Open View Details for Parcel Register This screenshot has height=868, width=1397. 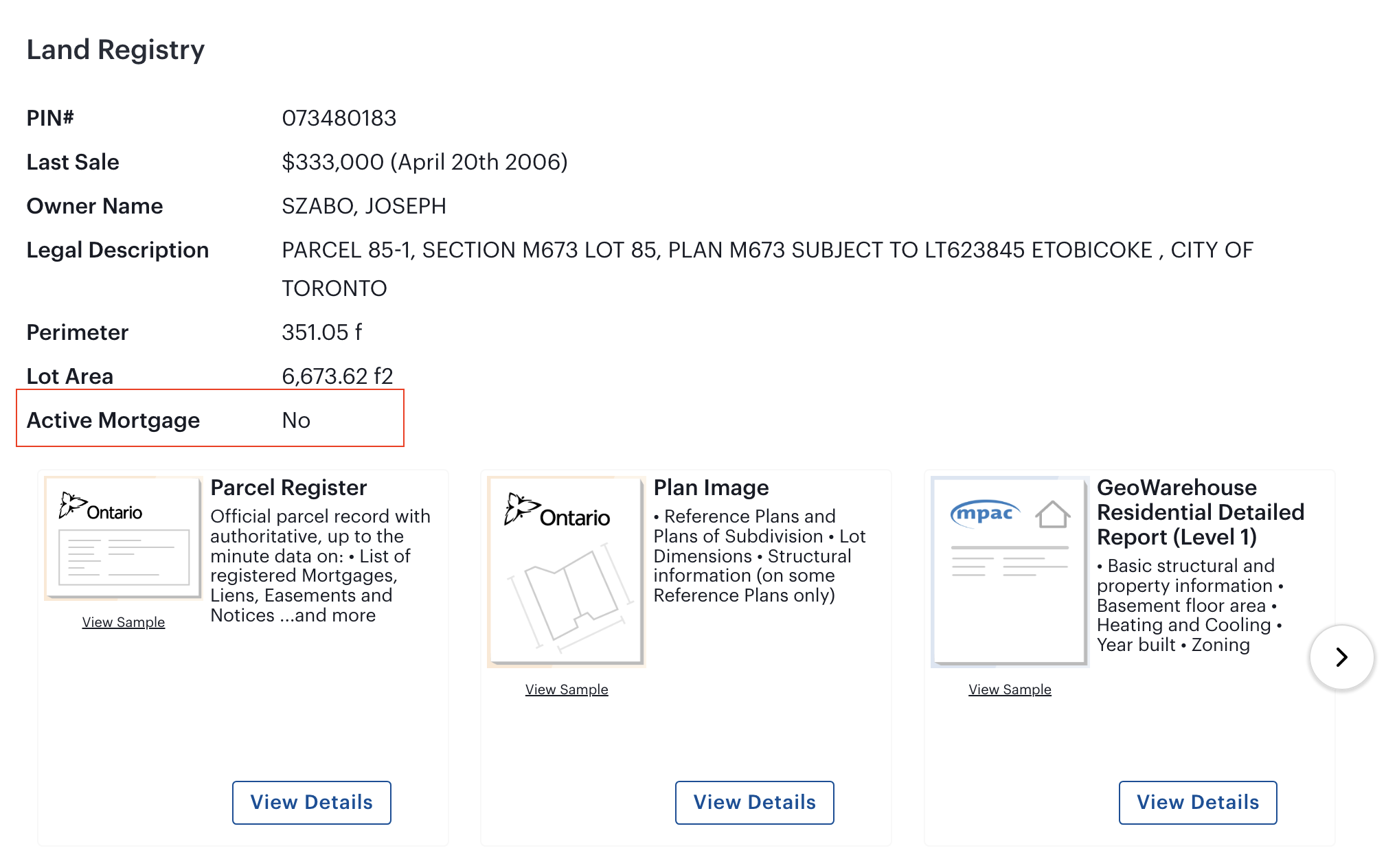[x=311, y=802]
